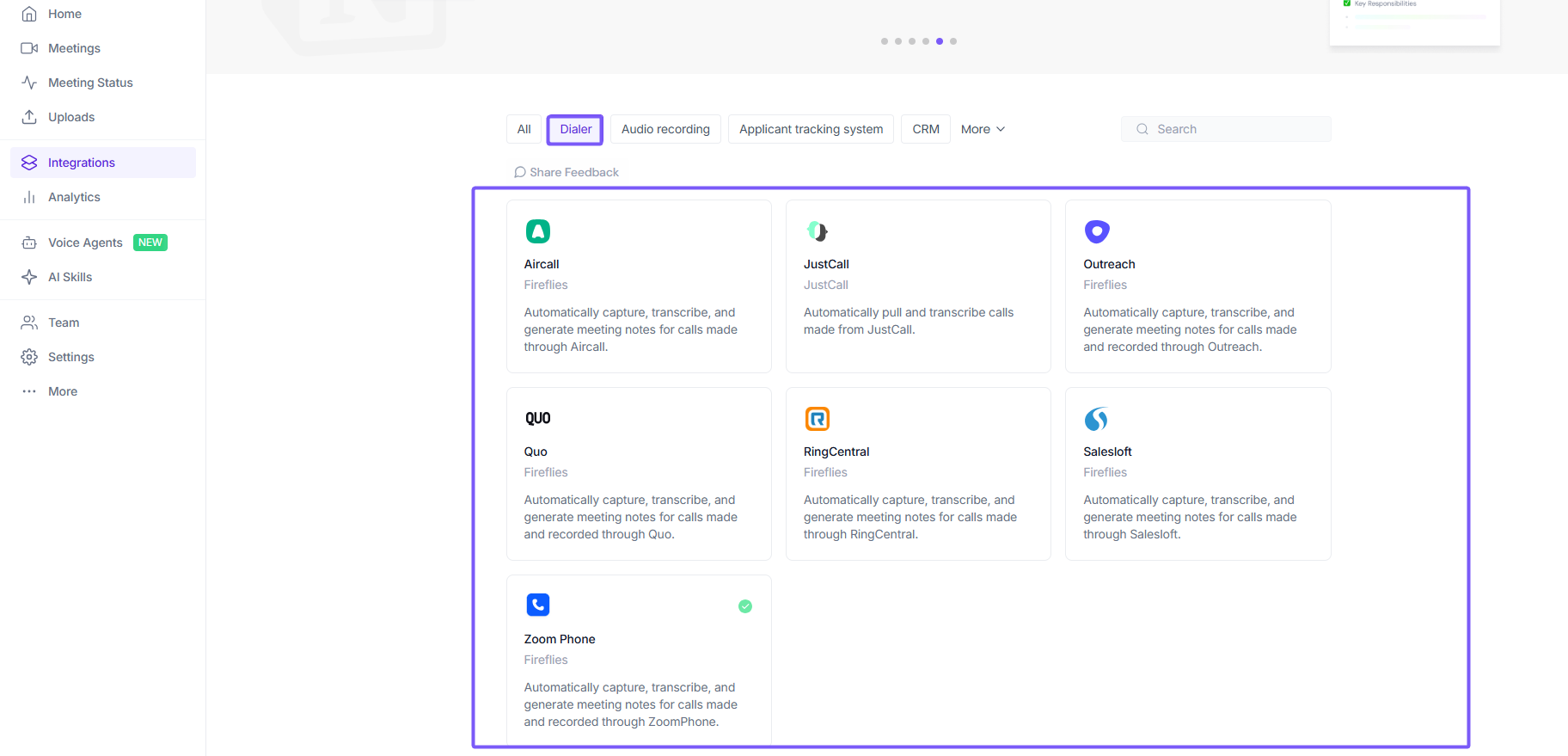The height and width of the screenshot is (756, 1568).
Task: Click the Uploads arrow icon
Action: (x=29, y=117)
